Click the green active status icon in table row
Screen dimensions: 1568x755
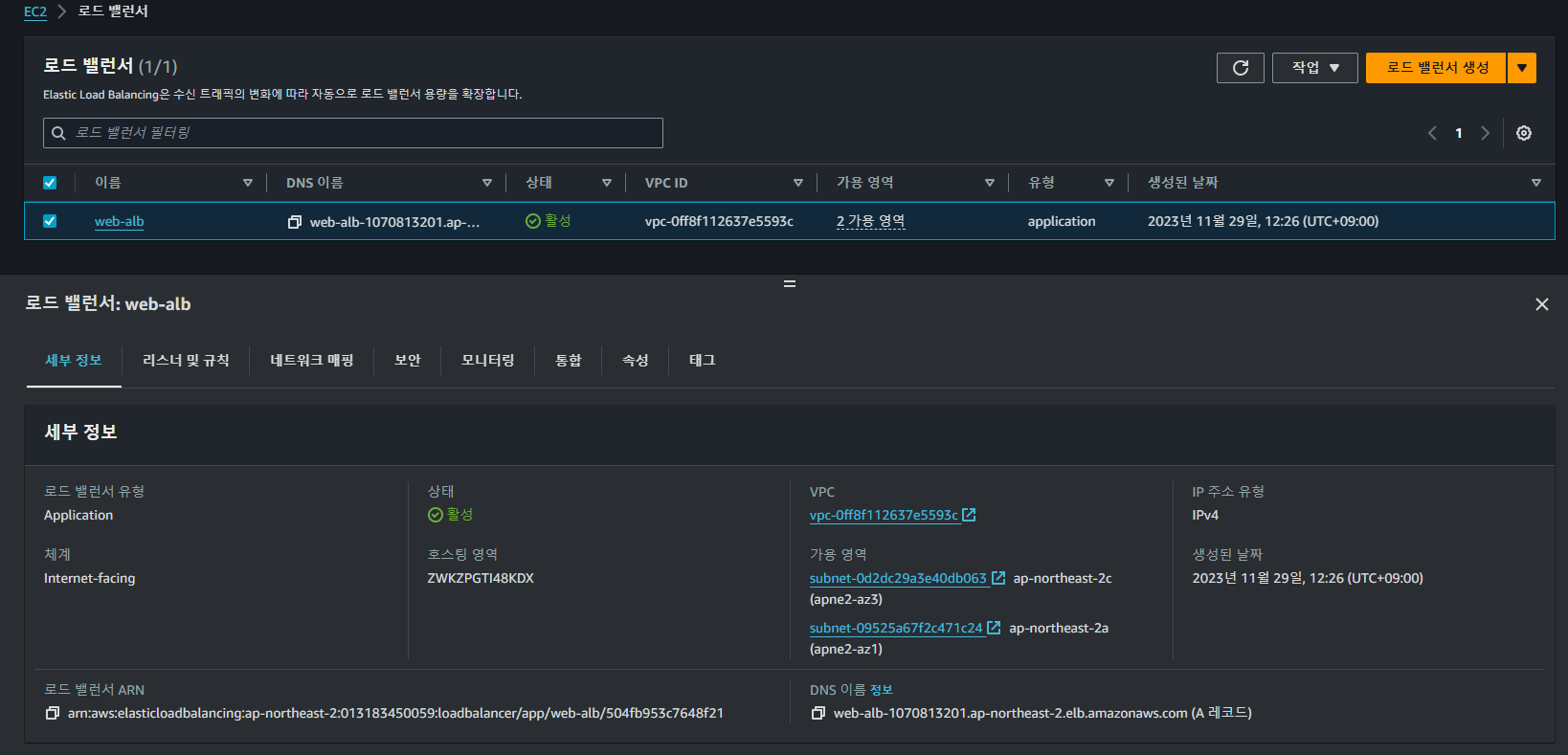click(x=533, y=221)
